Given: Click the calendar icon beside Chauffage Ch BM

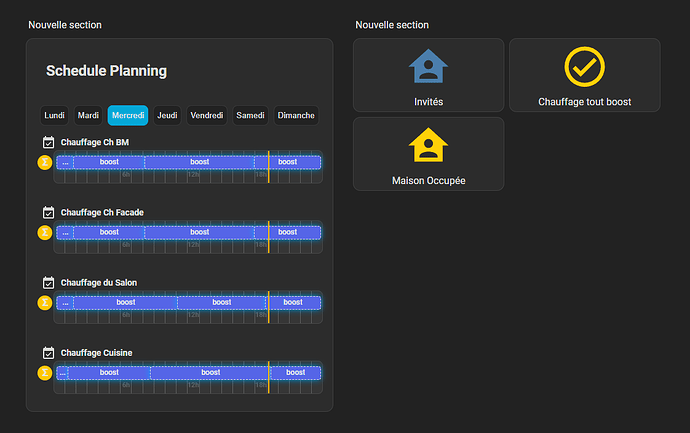Looking at the screenshot, I should (48, 142).
